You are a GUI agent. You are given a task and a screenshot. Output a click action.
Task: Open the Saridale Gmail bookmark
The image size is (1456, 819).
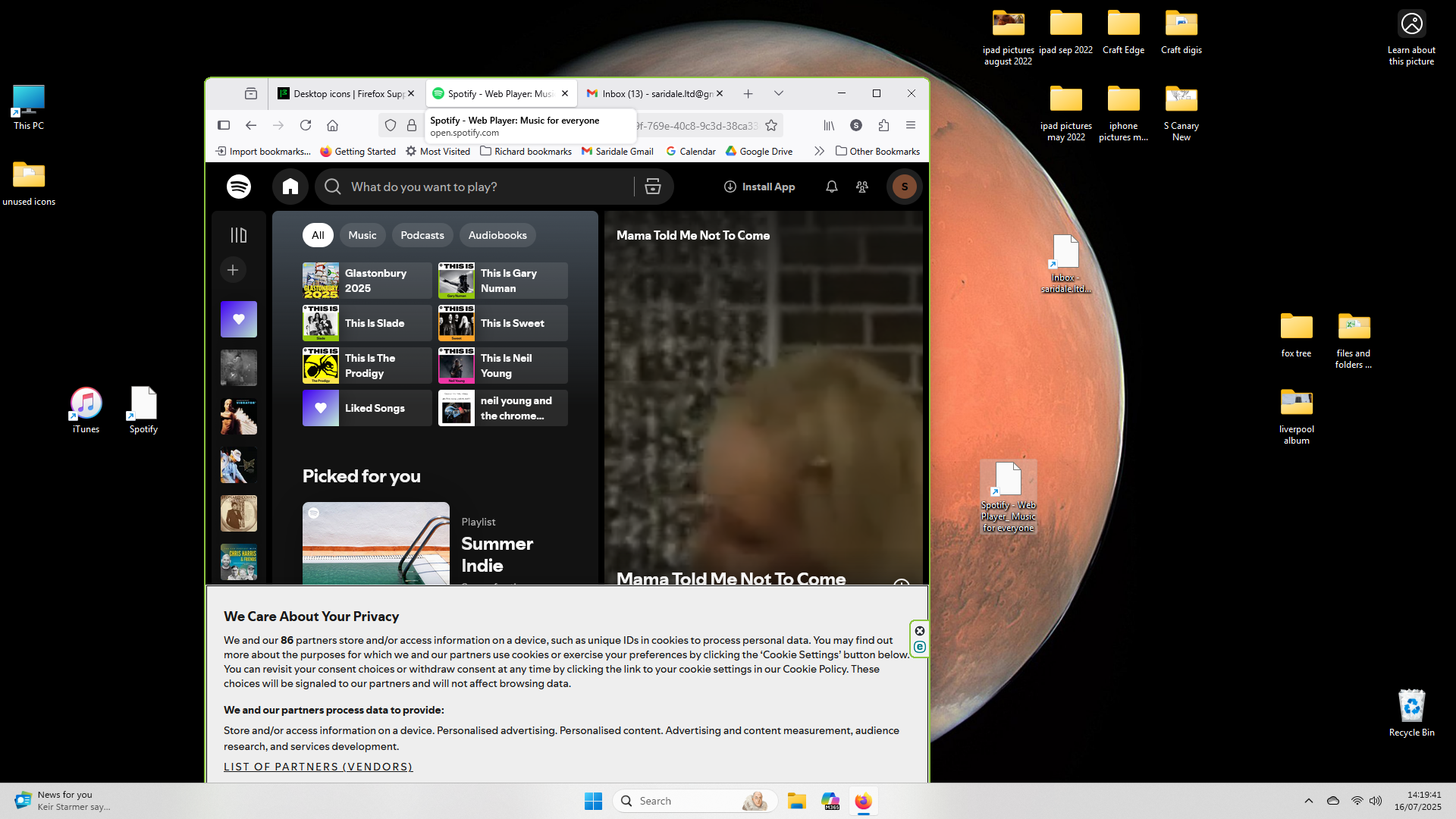617,151
